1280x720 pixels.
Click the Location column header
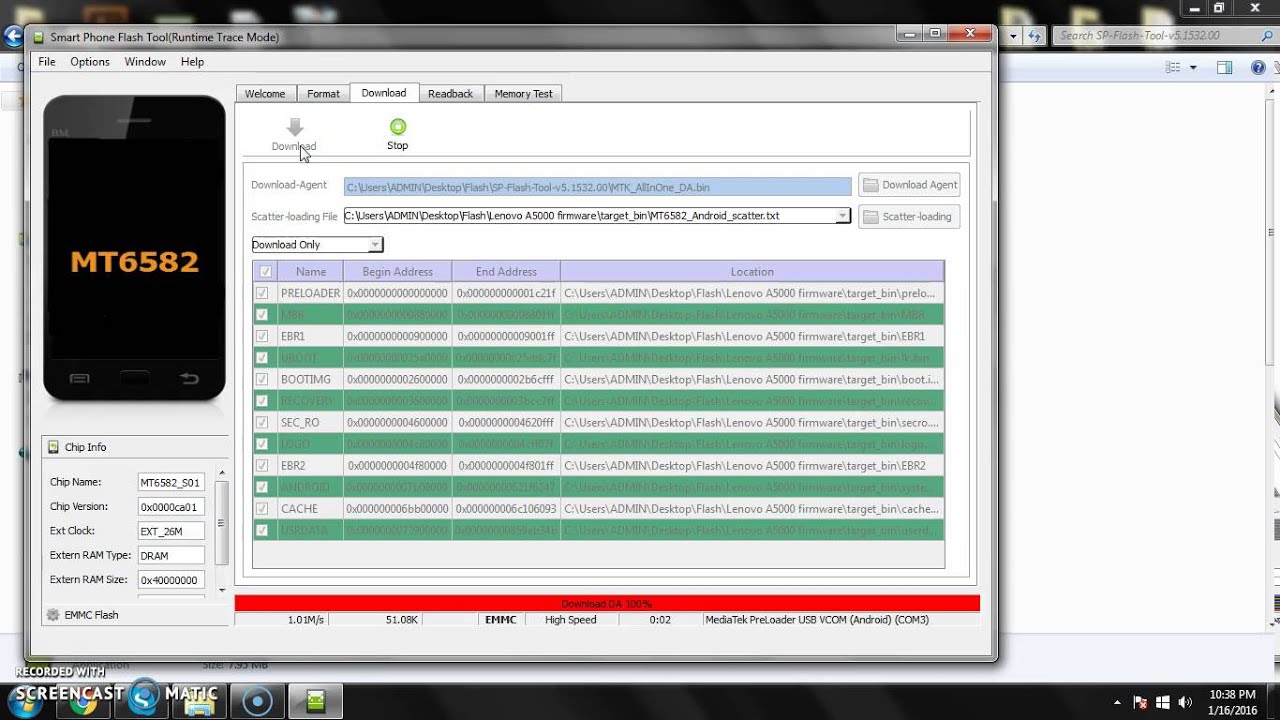[x=752, y=271]
